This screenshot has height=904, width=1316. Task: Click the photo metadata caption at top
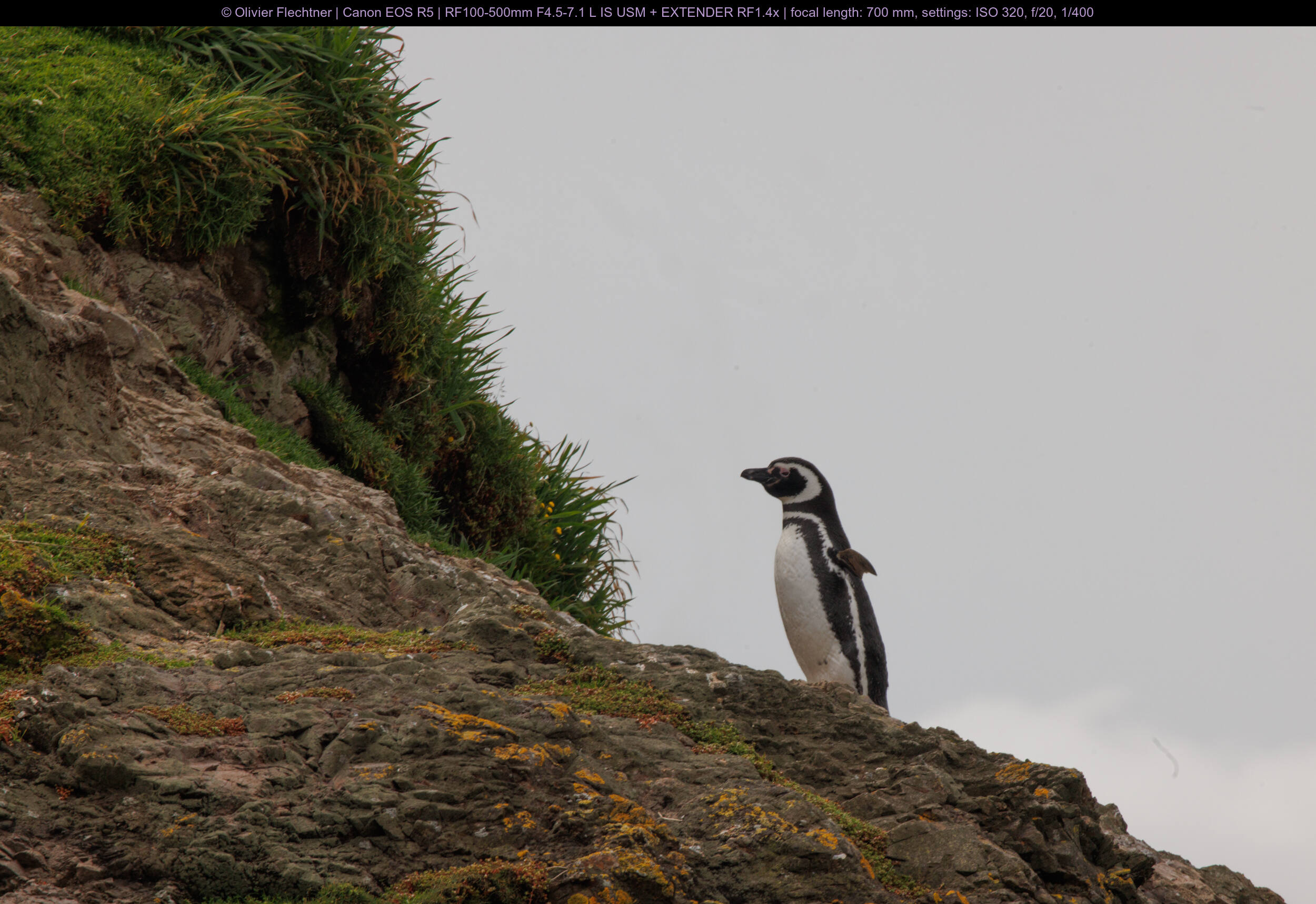click(657, 13)
